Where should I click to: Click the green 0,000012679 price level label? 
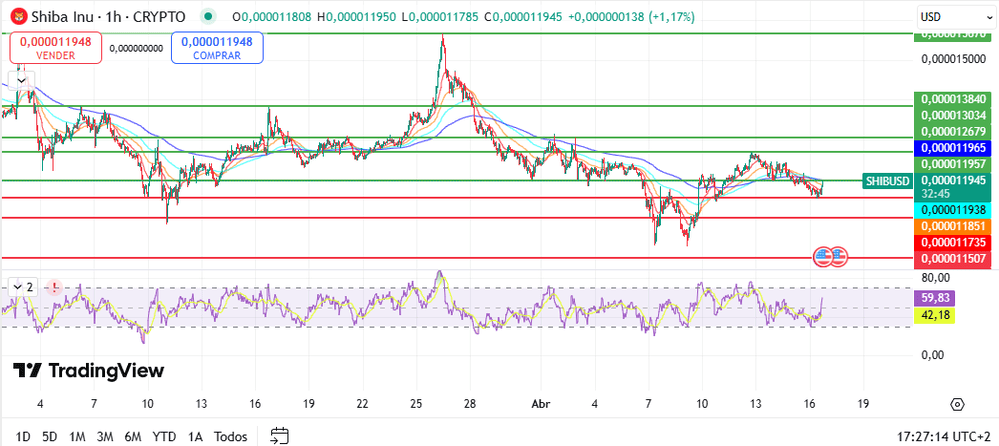pyautogui.click(x=953, y=132)
